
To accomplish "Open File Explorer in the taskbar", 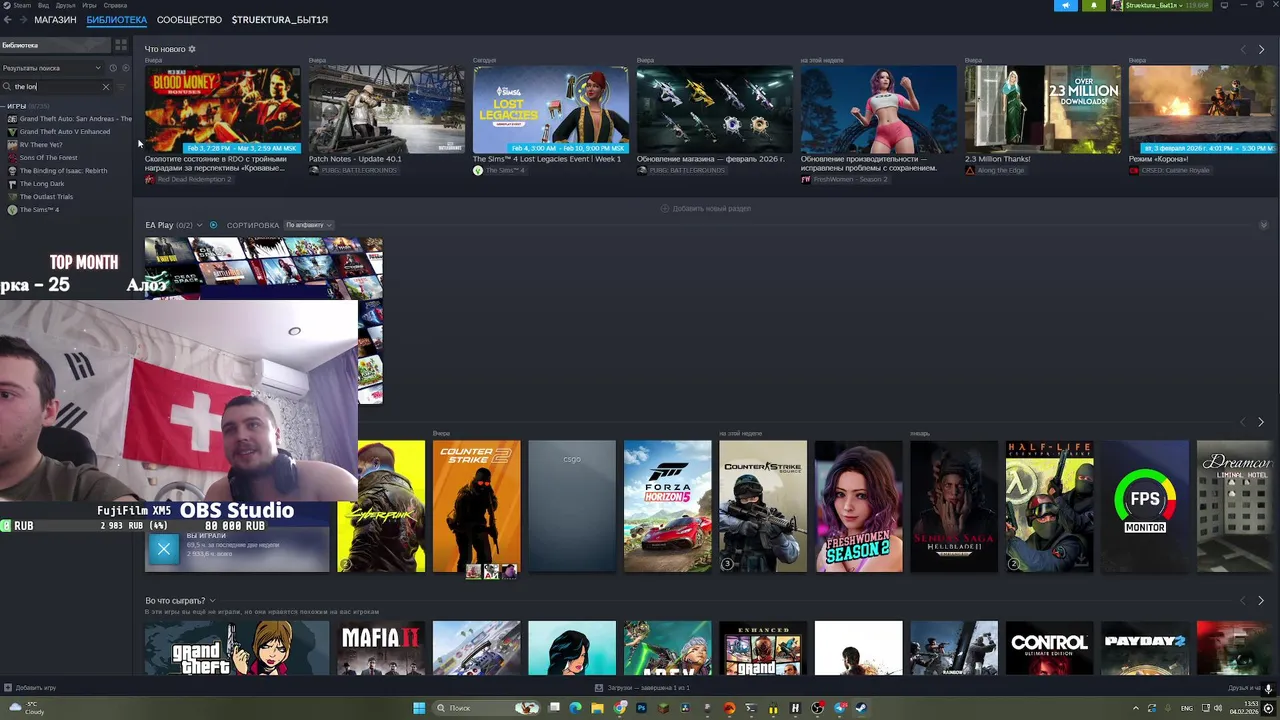I will pos(598,708).
